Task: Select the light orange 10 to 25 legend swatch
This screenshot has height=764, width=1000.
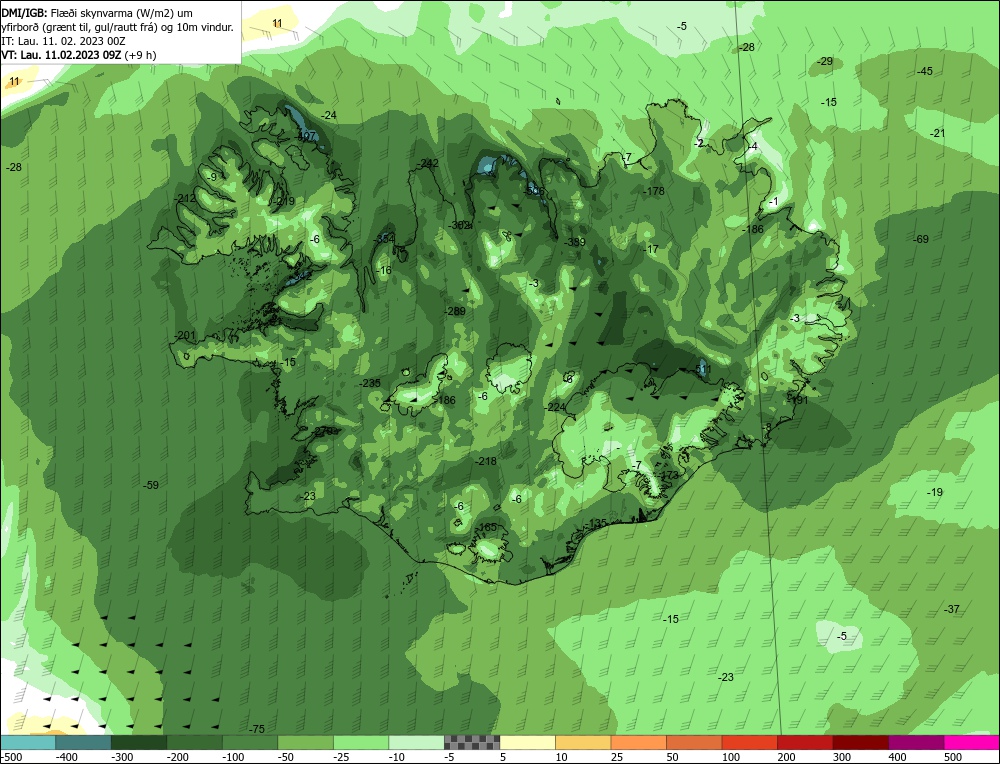Action: pos(583,742)
